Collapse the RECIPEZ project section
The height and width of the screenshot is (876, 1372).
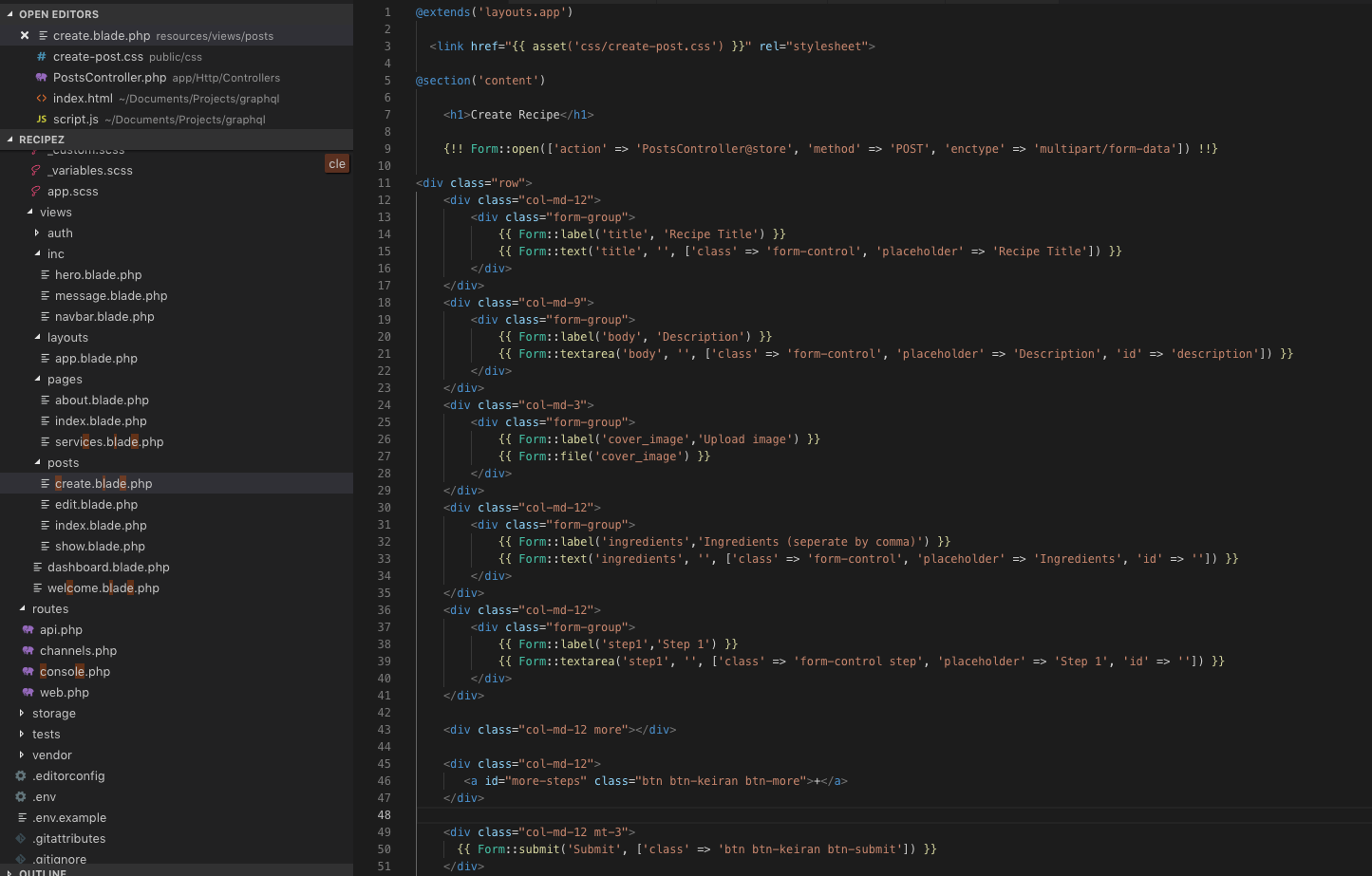point(10,140)
